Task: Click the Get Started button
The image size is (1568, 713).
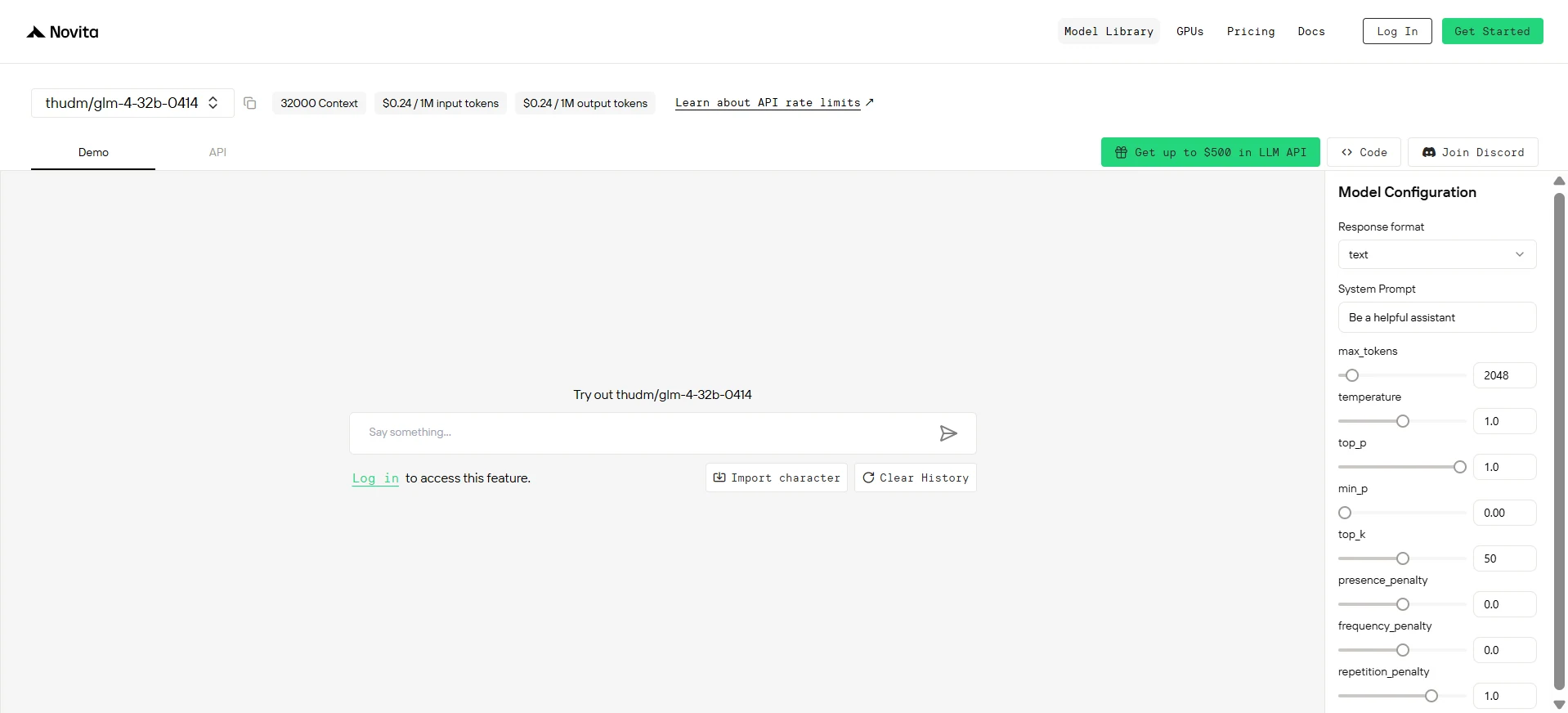Action: pos(1492,31)
